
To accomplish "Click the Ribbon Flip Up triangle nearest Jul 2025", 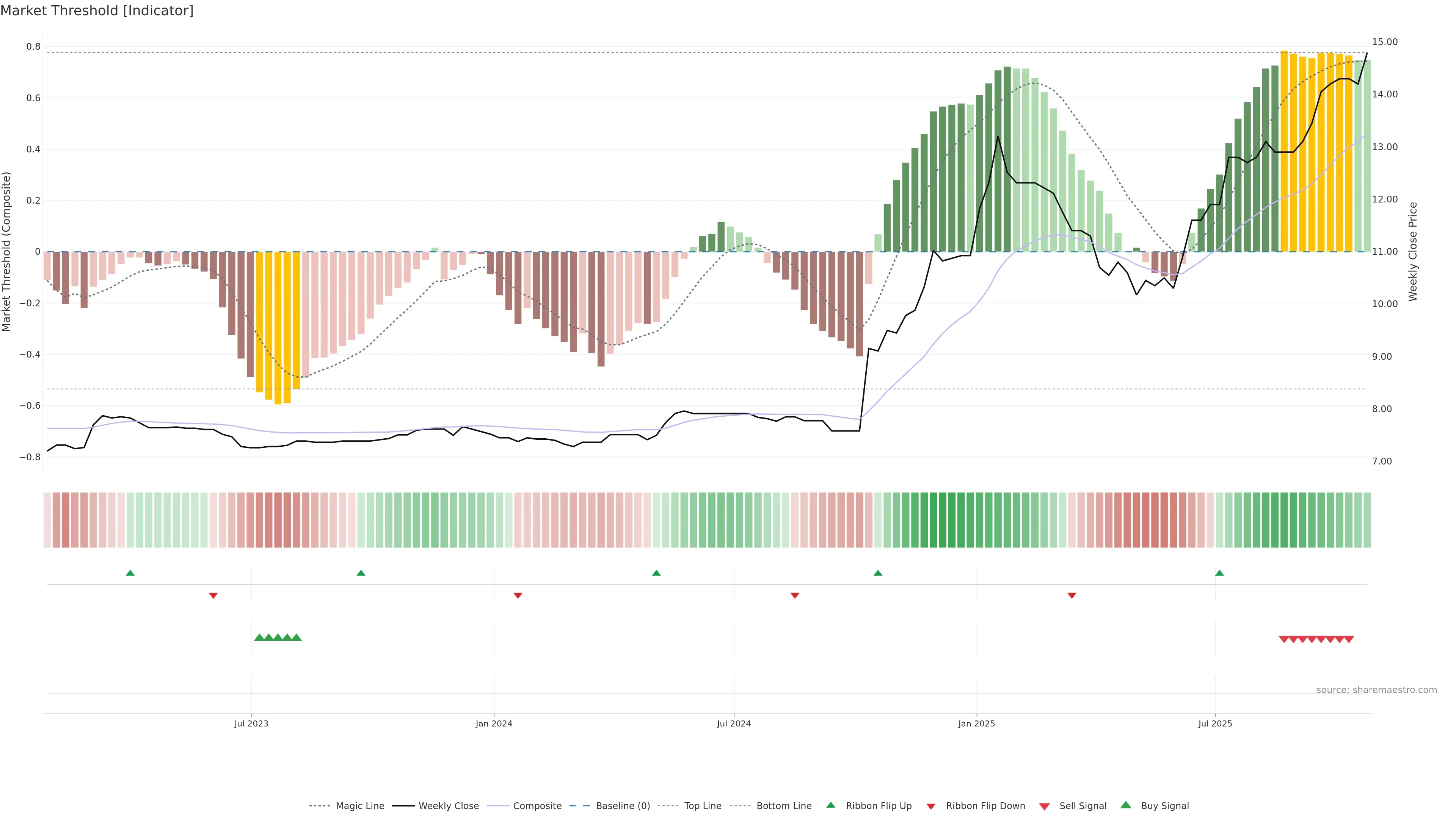I will pyautogui.click(x=1219, y=573).
